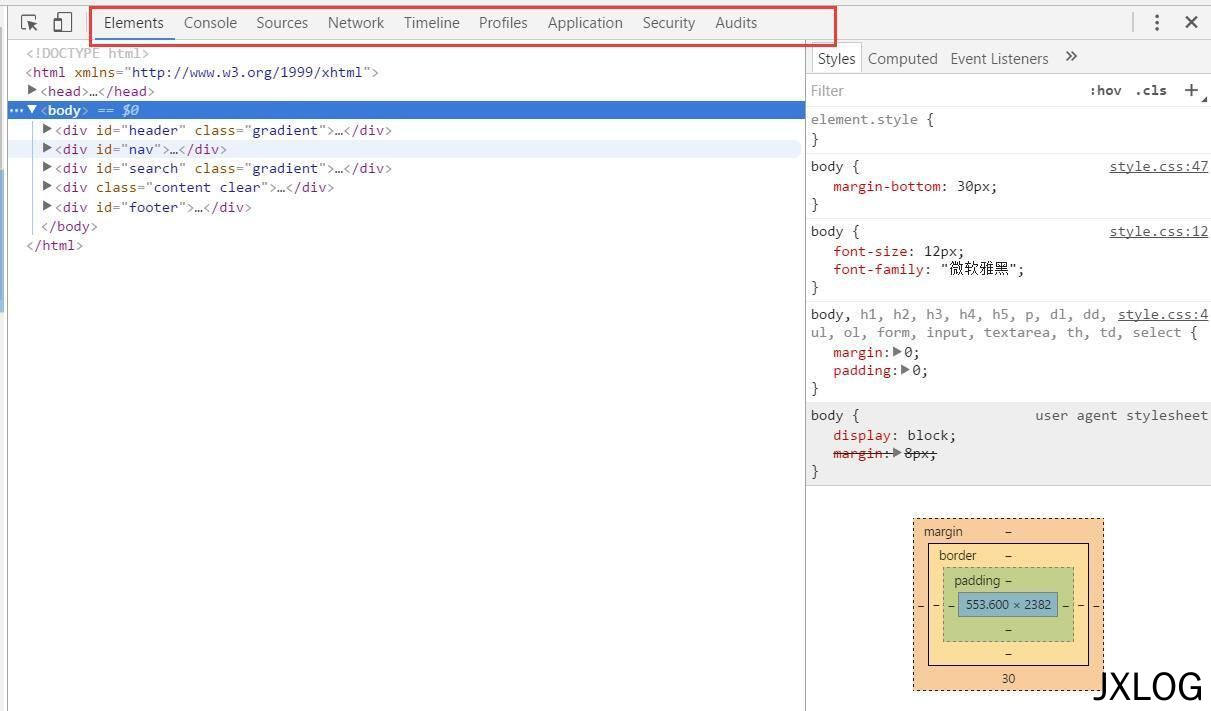
Task: Expand padding shorthand in body, h1 rule
Action: coord(905,370)
